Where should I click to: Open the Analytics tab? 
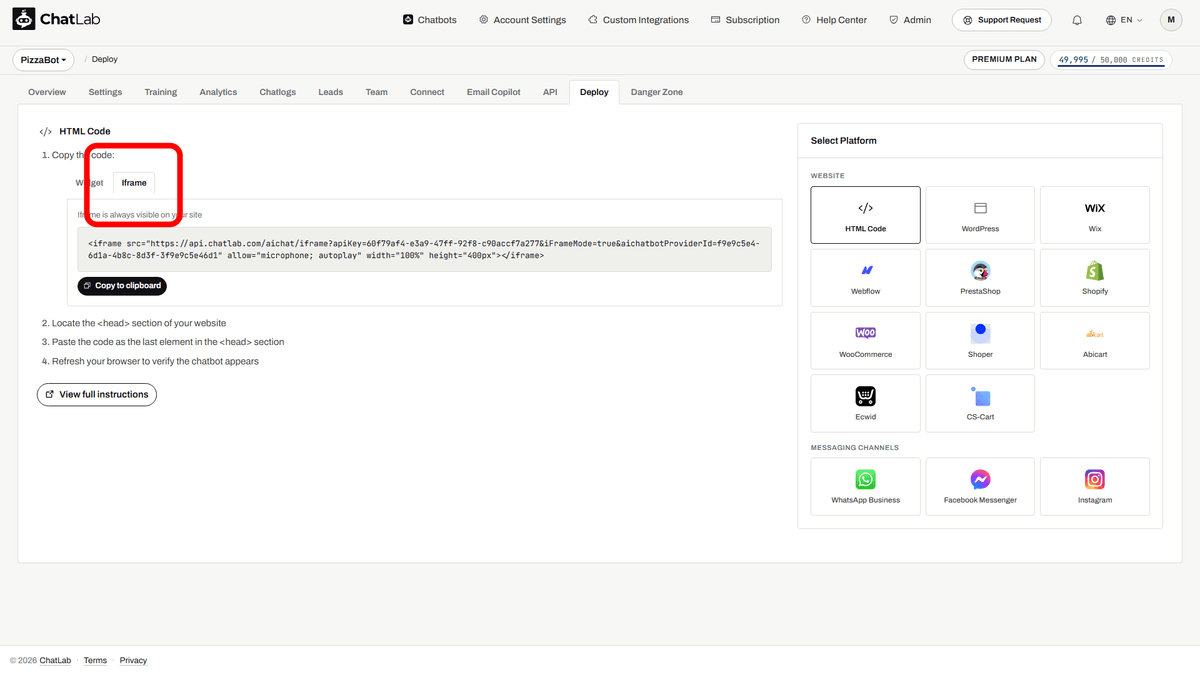[x=218, y=92]
